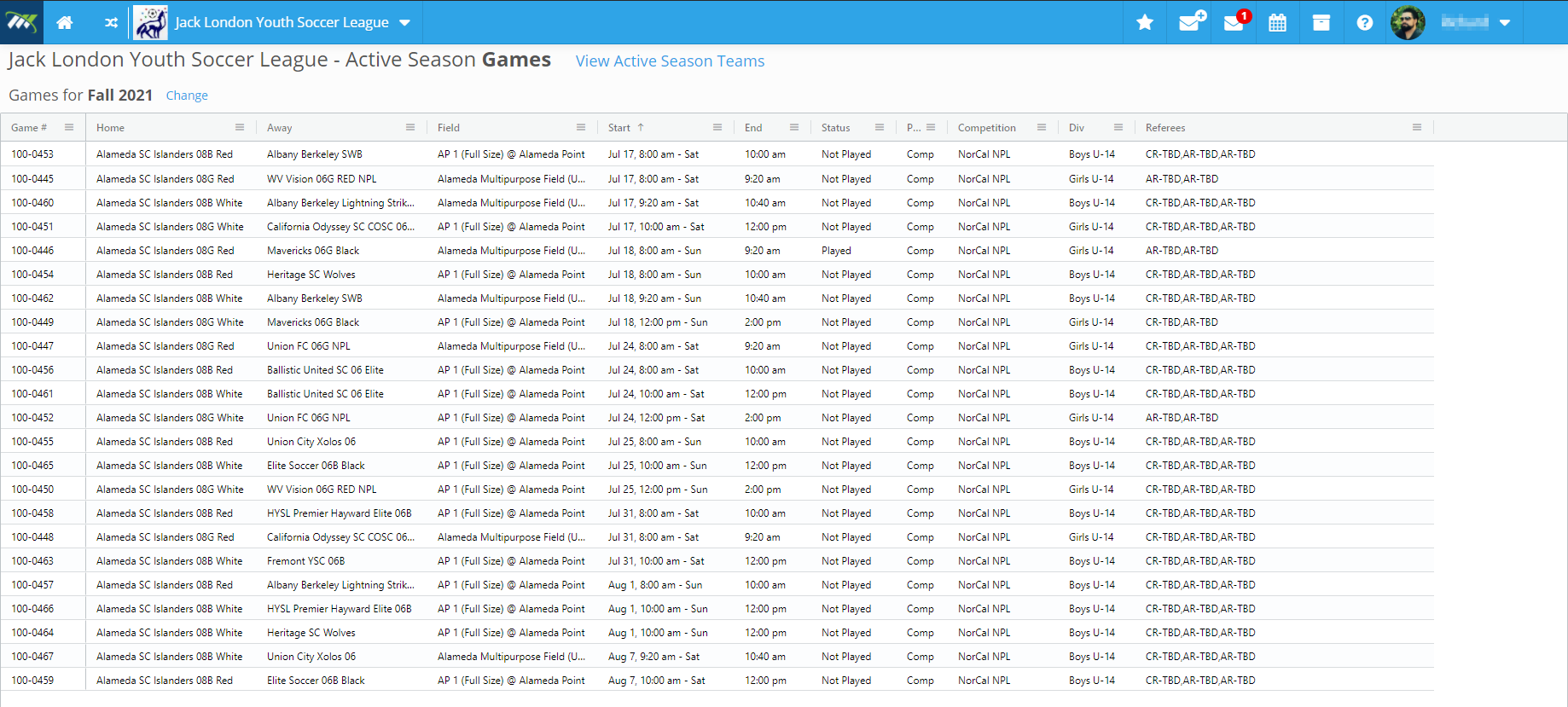Image resolution: width=1568 pixels, height=707 pixels.
Task: Expand the user account dropdown arrow
Action: click(x=1505, y=23)
